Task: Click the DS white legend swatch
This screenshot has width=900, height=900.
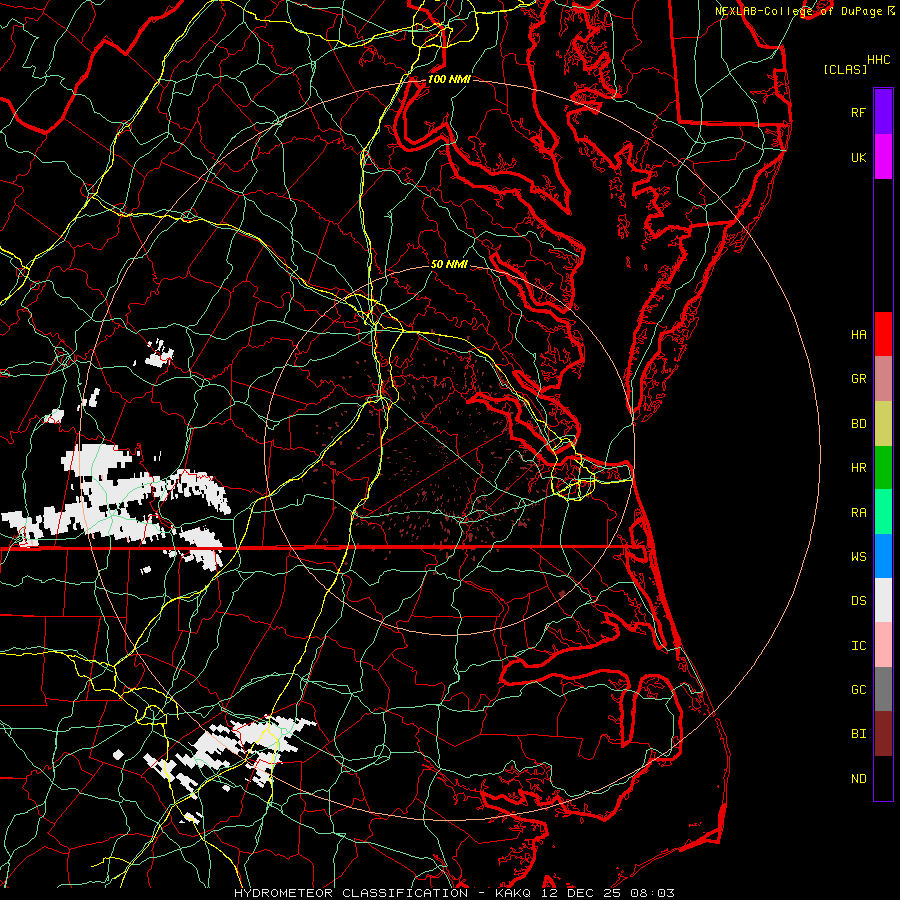Action: [x=883, y=600]
